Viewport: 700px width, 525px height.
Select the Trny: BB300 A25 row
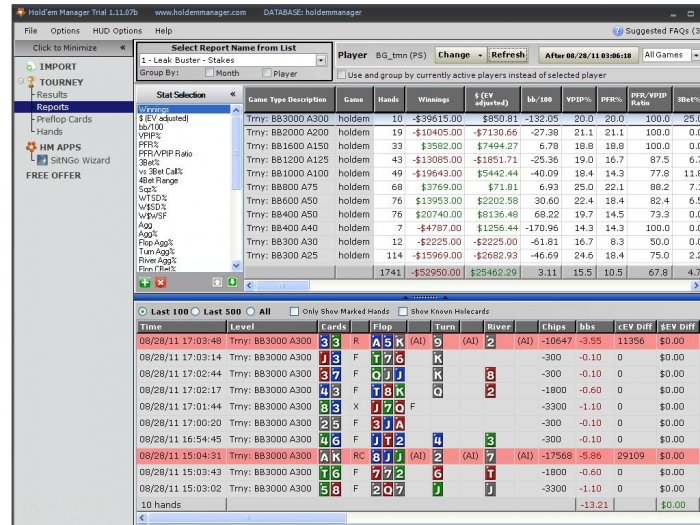tap(472, 255)
